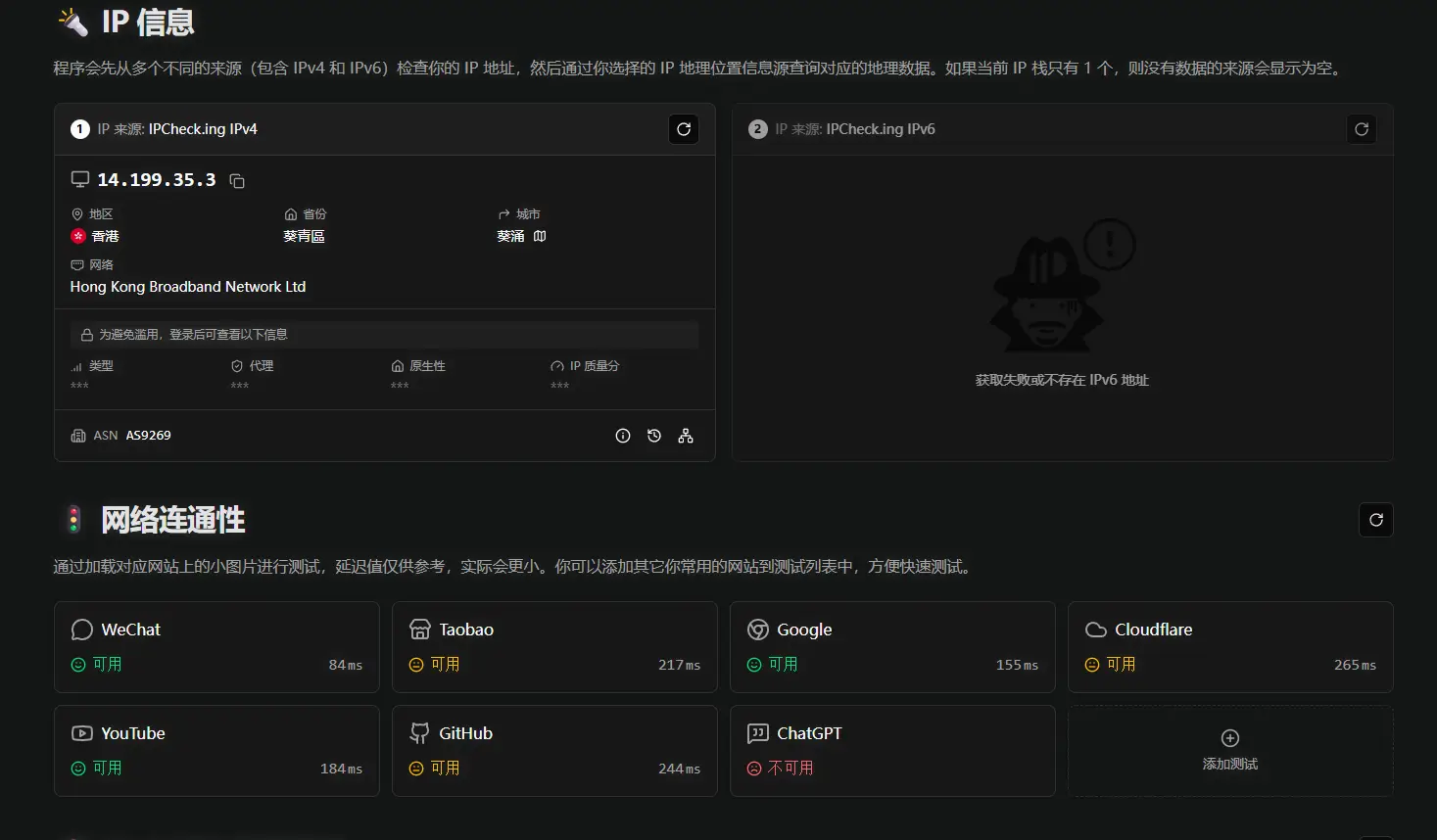
Task: Click ASN value AS9269
Action: [148, 436]
